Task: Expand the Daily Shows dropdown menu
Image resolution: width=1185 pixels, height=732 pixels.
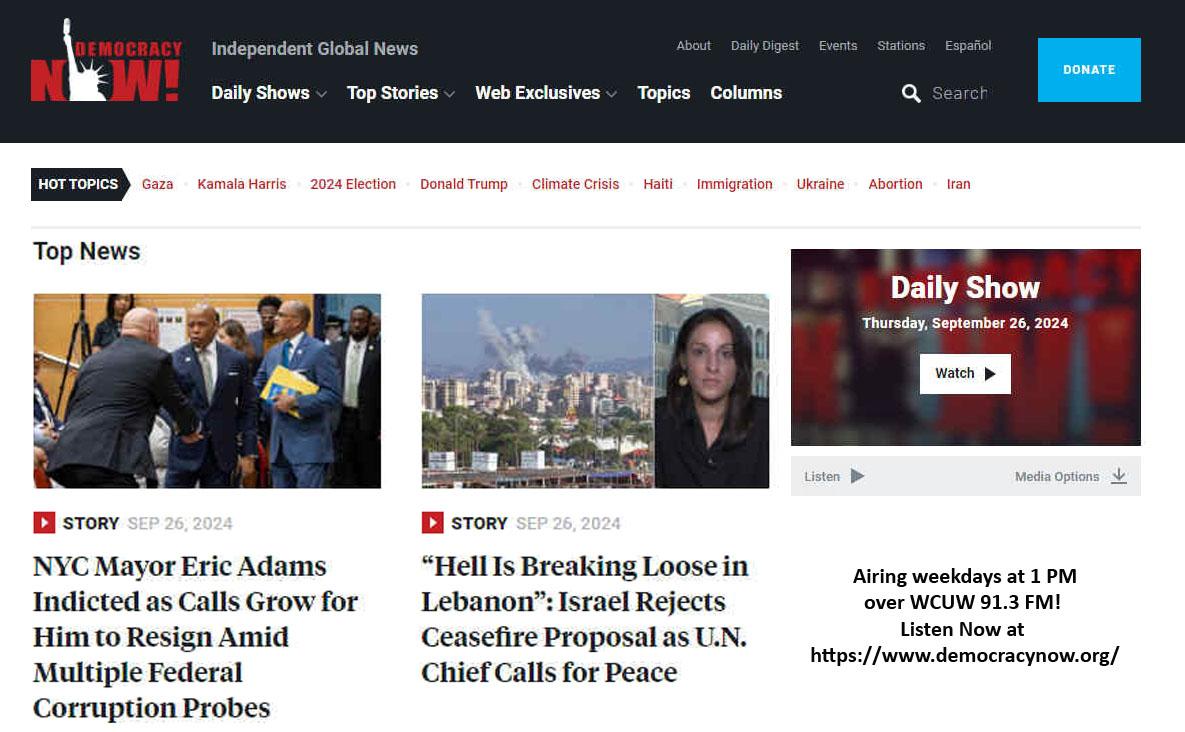Action: click(x=268, y=93)
